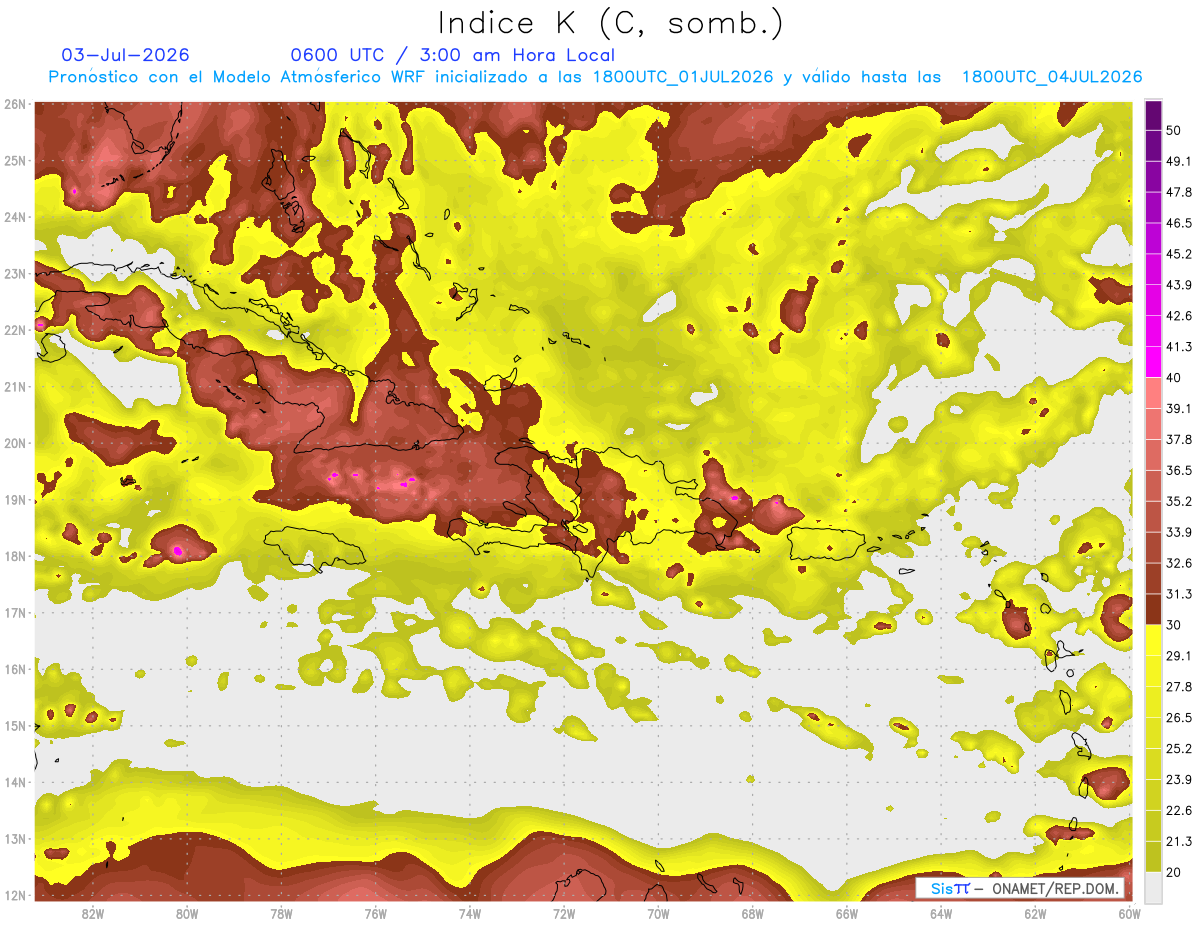Click the legend value 42.6
Screen dimensions: 1200x927
(x=1179, y=316)
